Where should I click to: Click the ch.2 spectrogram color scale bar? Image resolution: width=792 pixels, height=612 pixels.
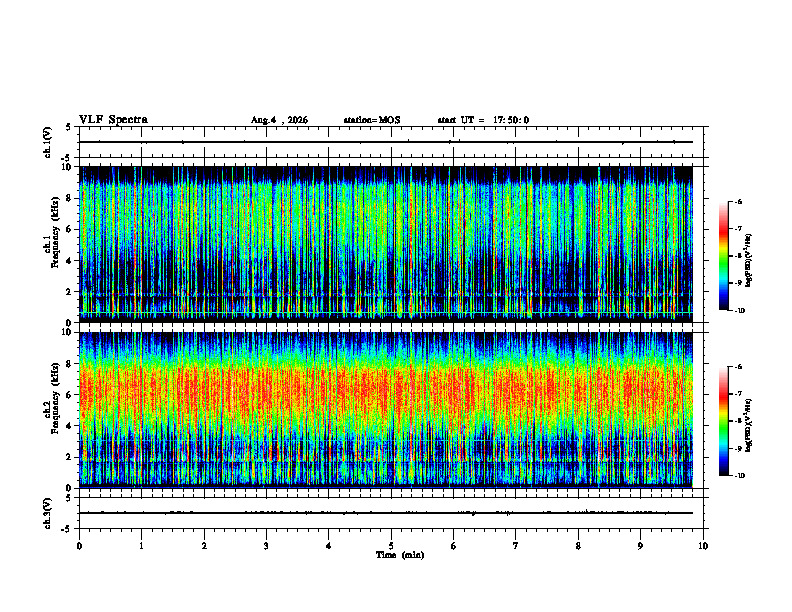pos(723,421)
